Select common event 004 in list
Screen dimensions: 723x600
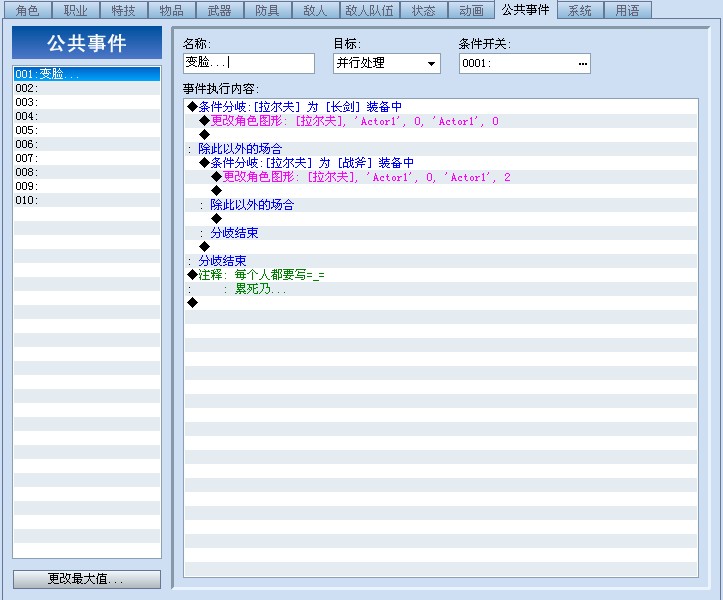[87, 116]
